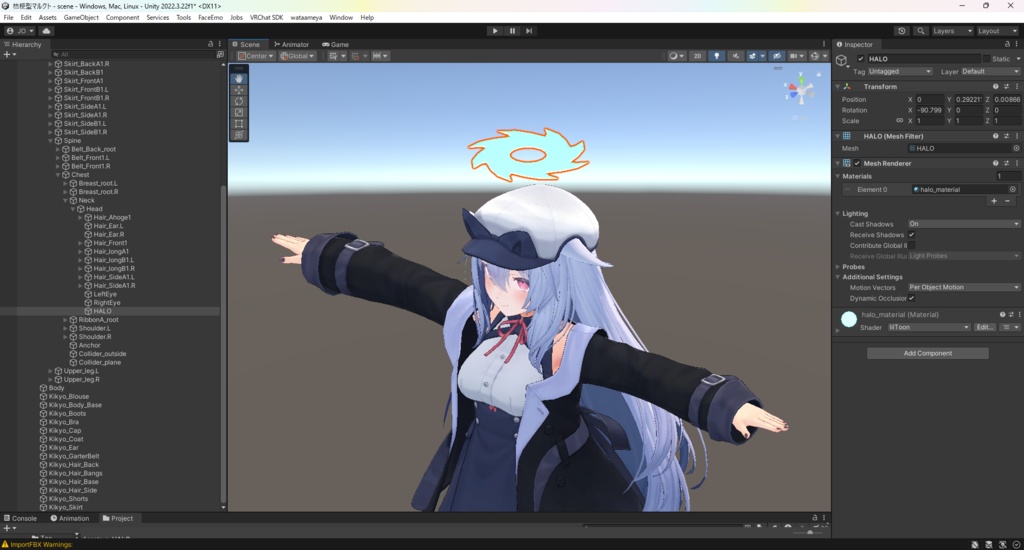
Task: Open the GameObject menu
Action: pyautogui.click(x=81, y=18)
